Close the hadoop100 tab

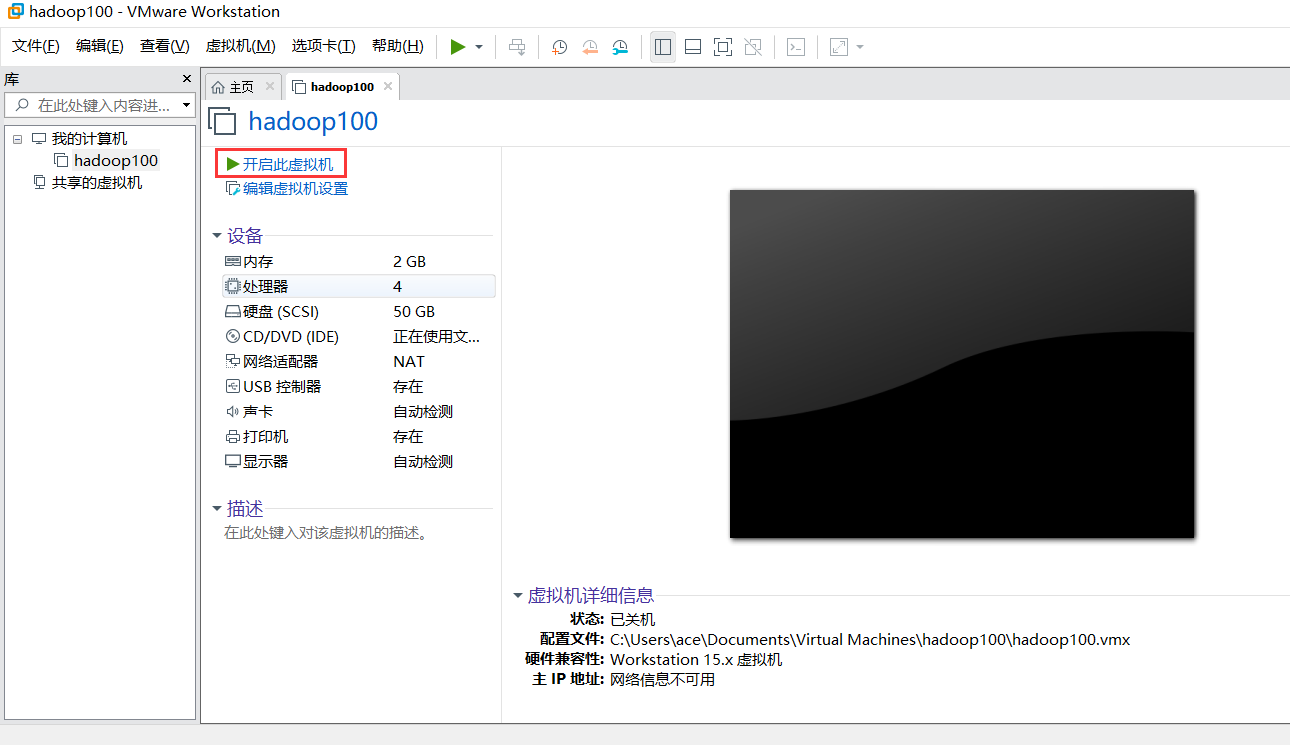(x=388, y=87)
